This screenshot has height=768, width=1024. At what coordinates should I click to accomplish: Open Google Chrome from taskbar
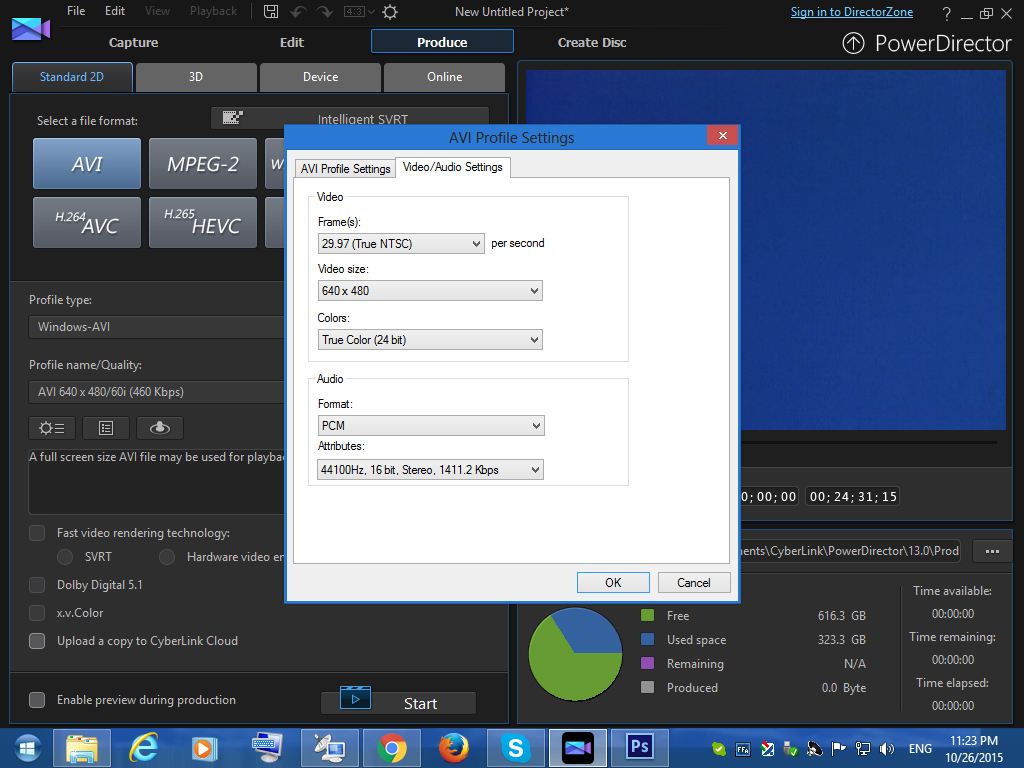[391, 748]
